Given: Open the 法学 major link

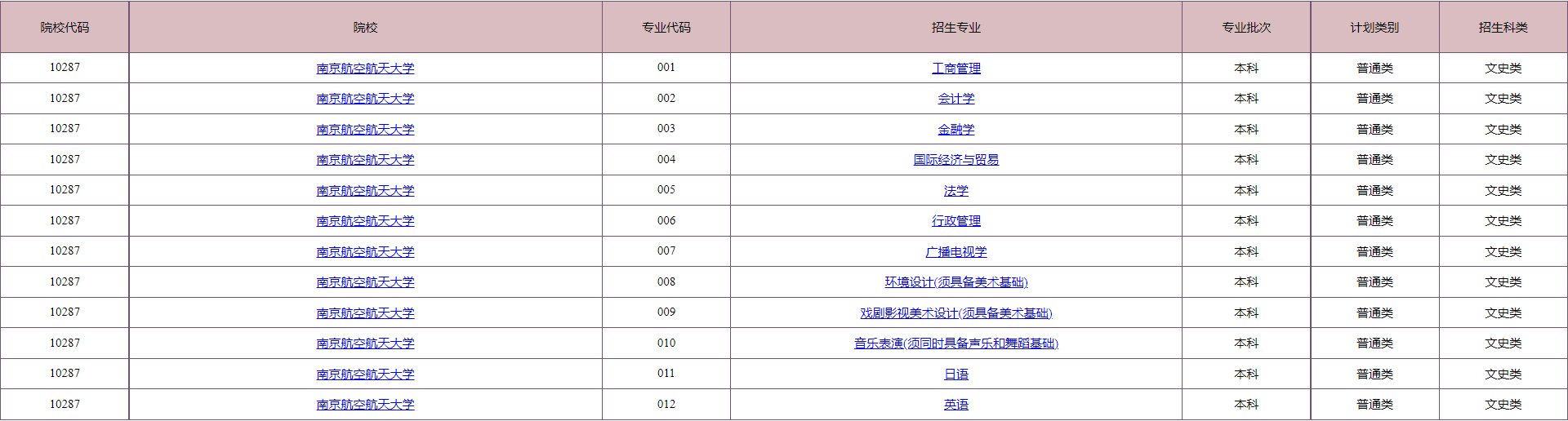Looking at the screenshot, I should [x=956, y=190].
